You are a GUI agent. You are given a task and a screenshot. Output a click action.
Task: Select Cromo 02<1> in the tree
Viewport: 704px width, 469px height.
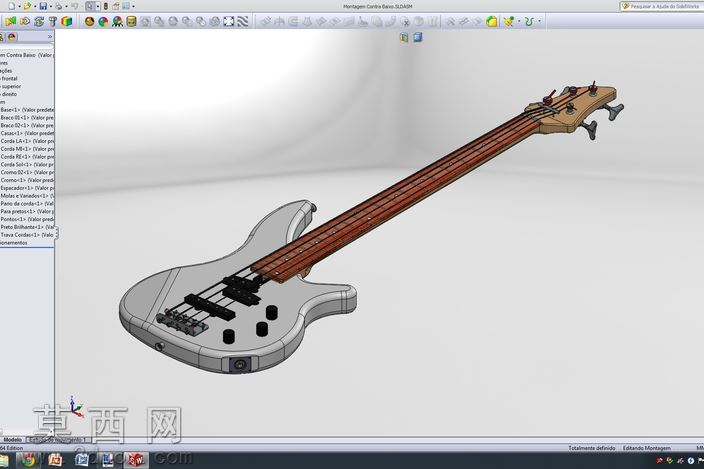point(27,172)
